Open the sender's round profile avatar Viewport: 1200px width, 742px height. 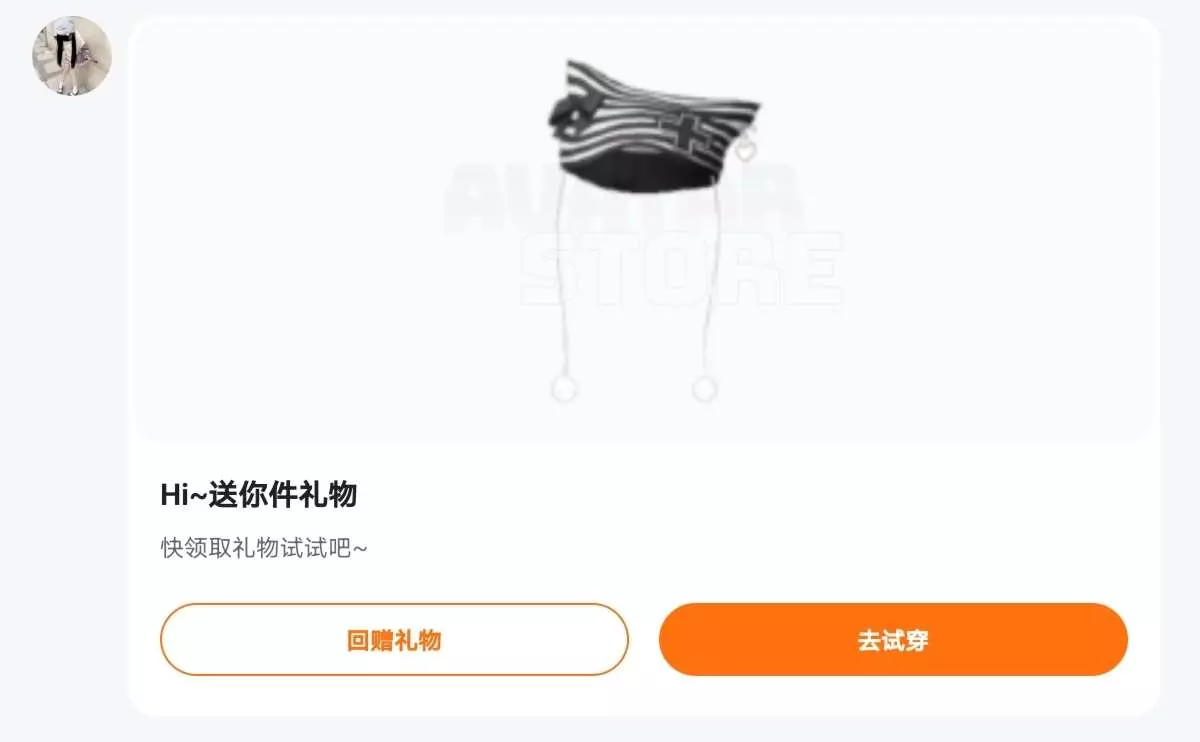point(72,56)
